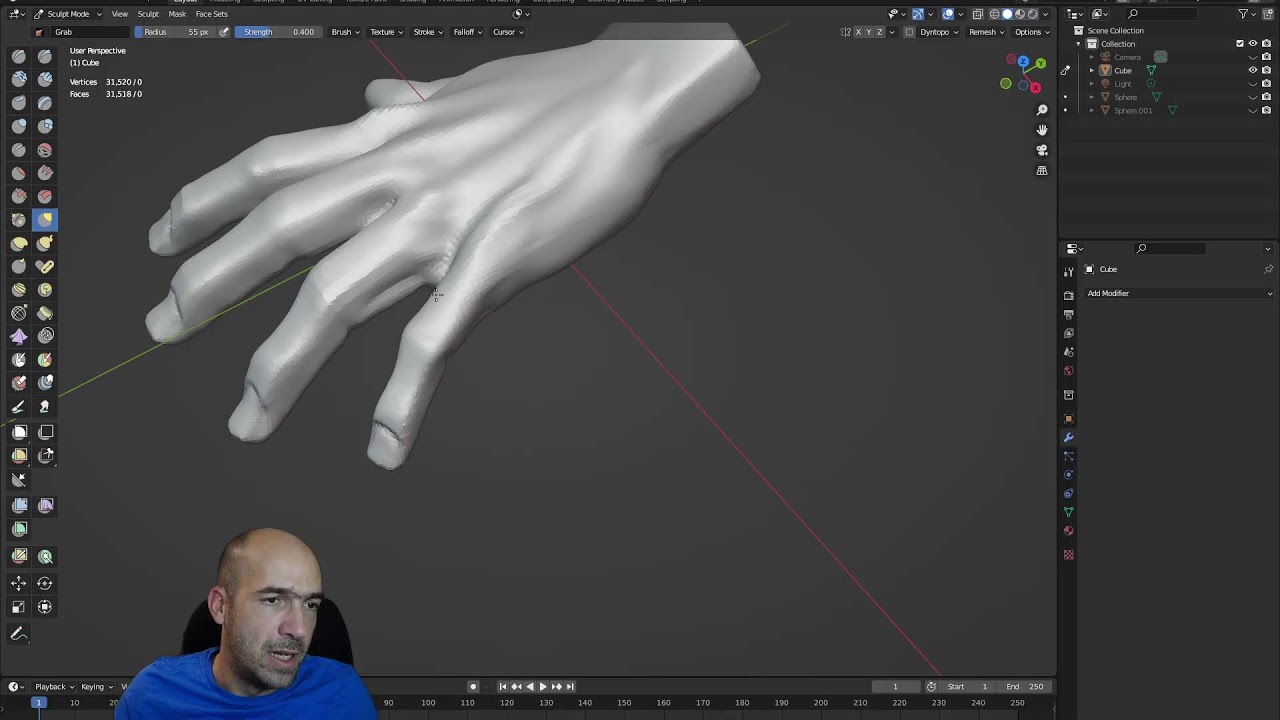The image size is (1280, 720).
Task: Open the Add Modifier dropdown
Action: [1179, 293]
